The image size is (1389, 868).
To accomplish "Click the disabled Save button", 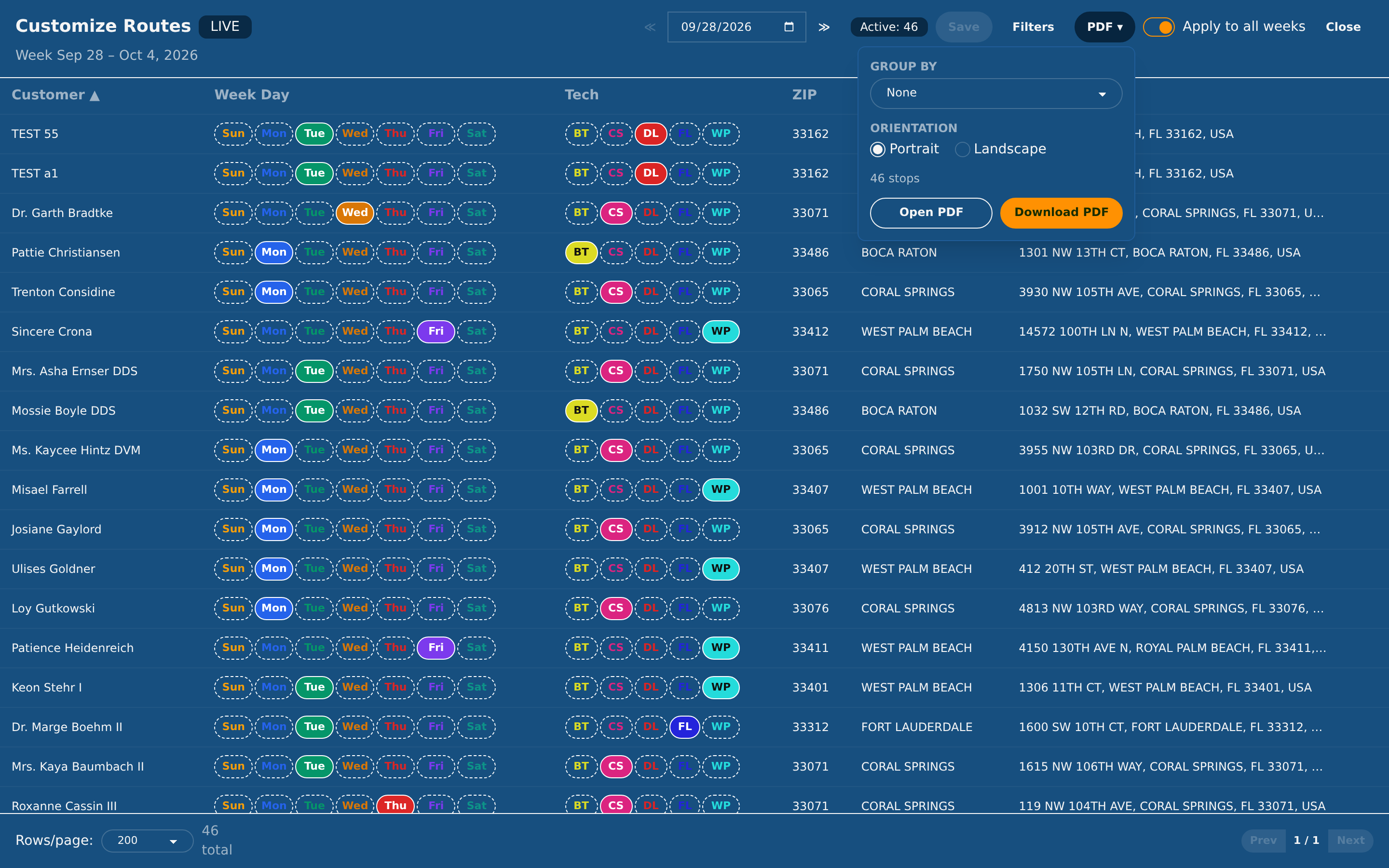I will coord(963,27).
